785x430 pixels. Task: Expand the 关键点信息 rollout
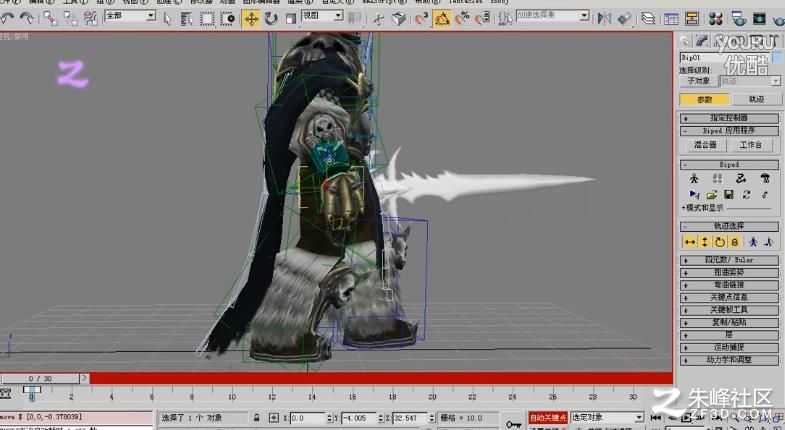point(729,297)
